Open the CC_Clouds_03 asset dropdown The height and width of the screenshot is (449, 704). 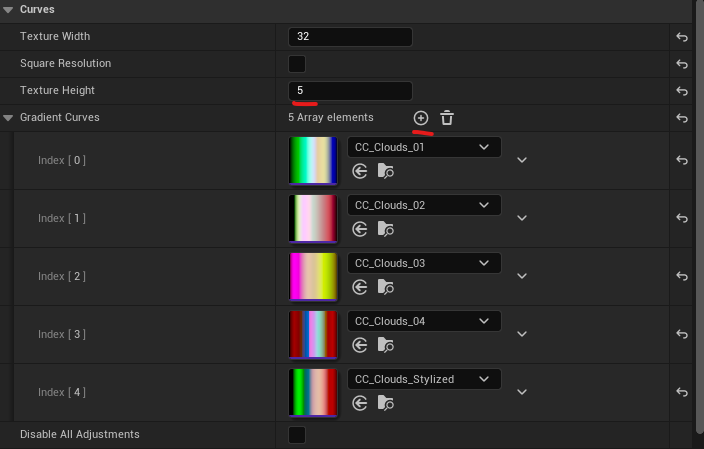[424, 263]
